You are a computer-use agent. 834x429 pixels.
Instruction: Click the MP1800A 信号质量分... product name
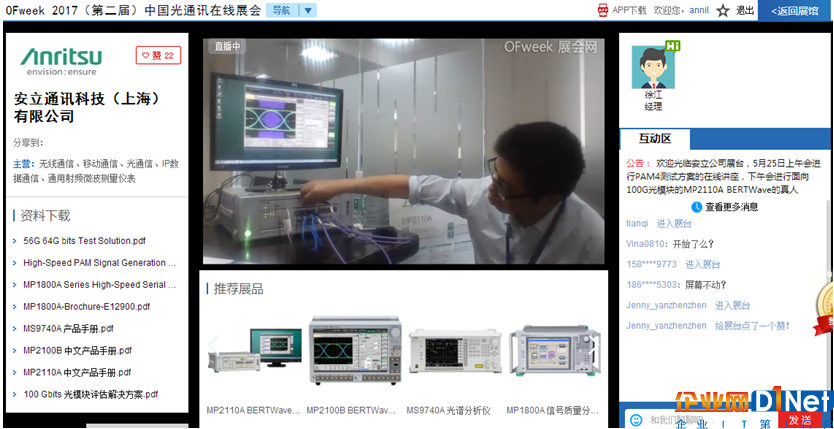(553, 410)
